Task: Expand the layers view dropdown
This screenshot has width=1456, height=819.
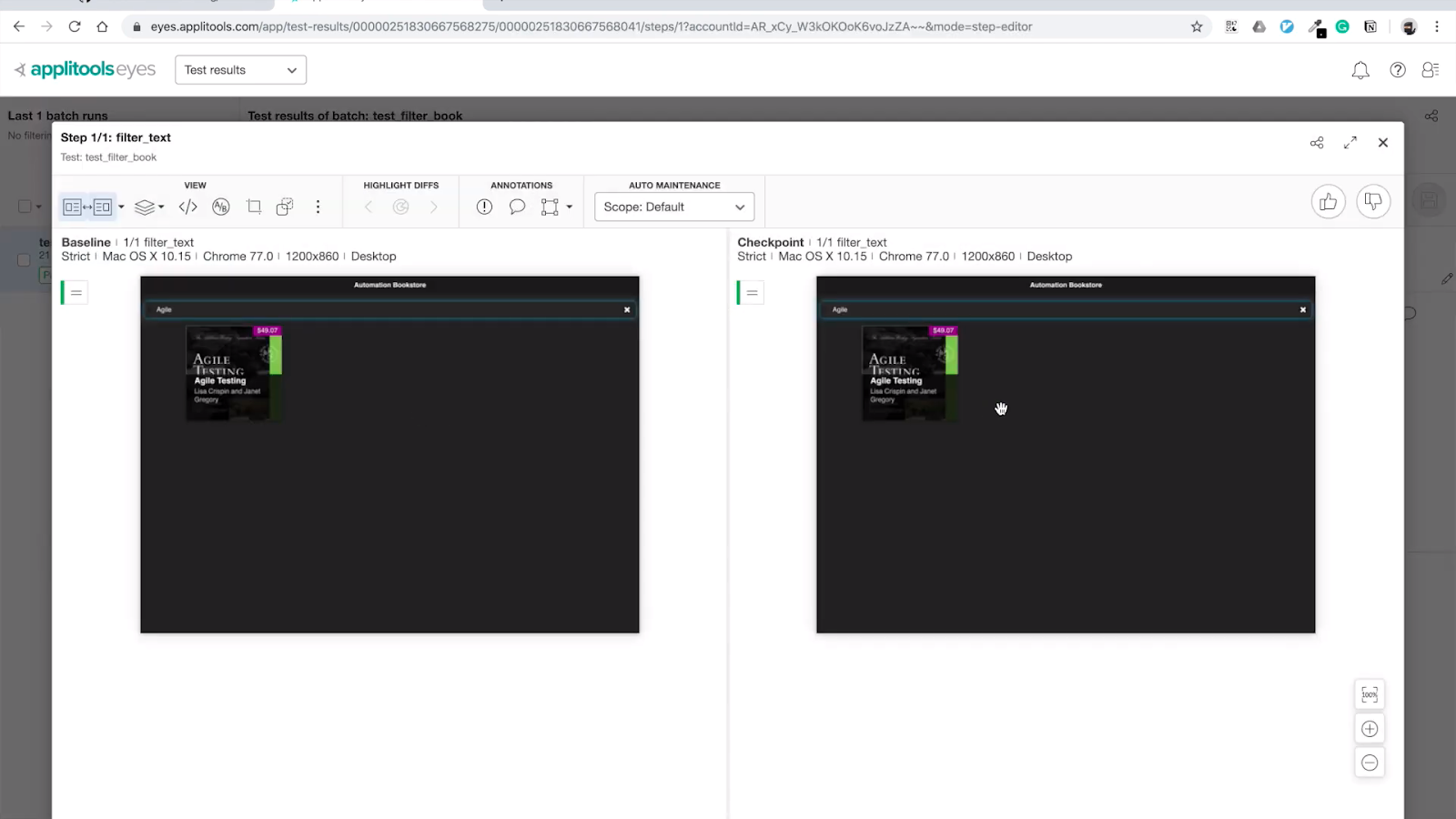Action: pos(149,207)
